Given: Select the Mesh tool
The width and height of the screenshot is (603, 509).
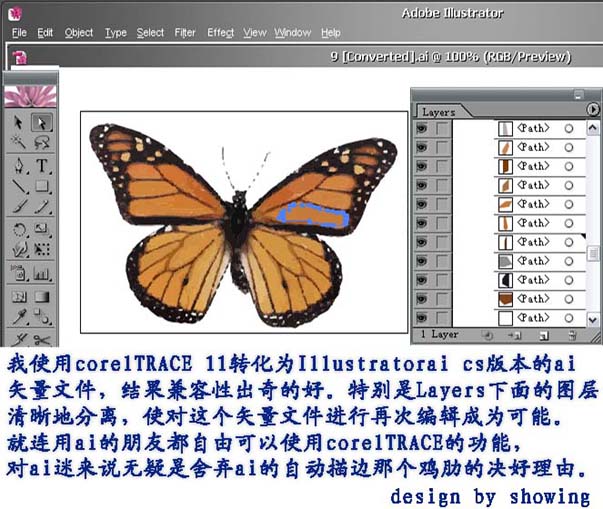Looking at the screenshot, I should [18, 296].
